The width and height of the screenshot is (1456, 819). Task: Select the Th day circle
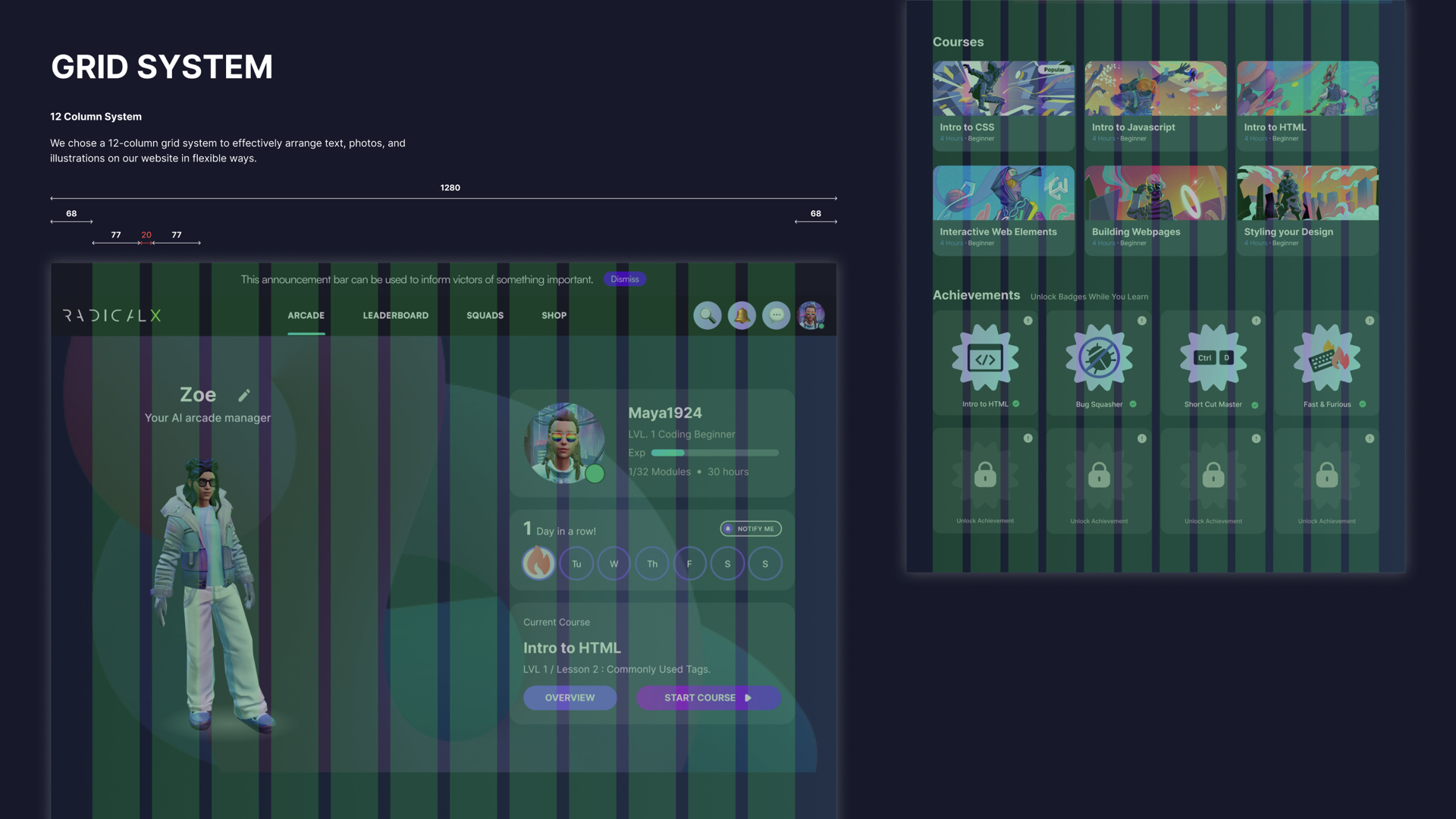click(x=652, y=563)
